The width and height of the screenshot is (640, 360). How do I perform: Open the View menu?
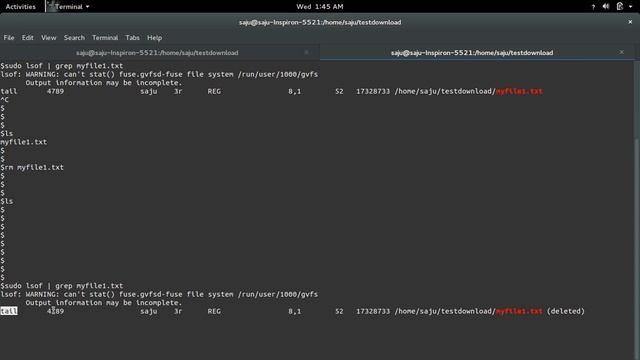click(x=49, y=38)
